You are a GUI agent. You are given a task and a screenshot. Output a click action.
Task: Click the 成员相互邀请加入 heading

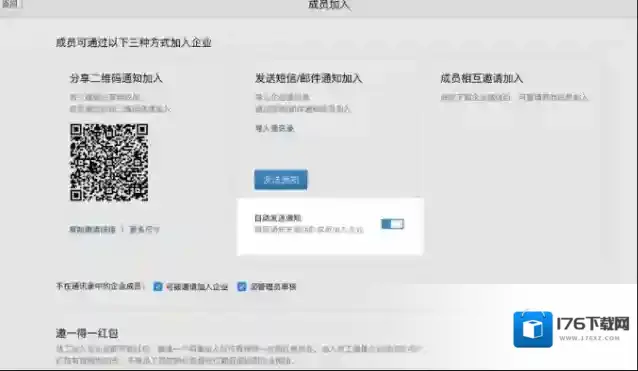(481, 78)
